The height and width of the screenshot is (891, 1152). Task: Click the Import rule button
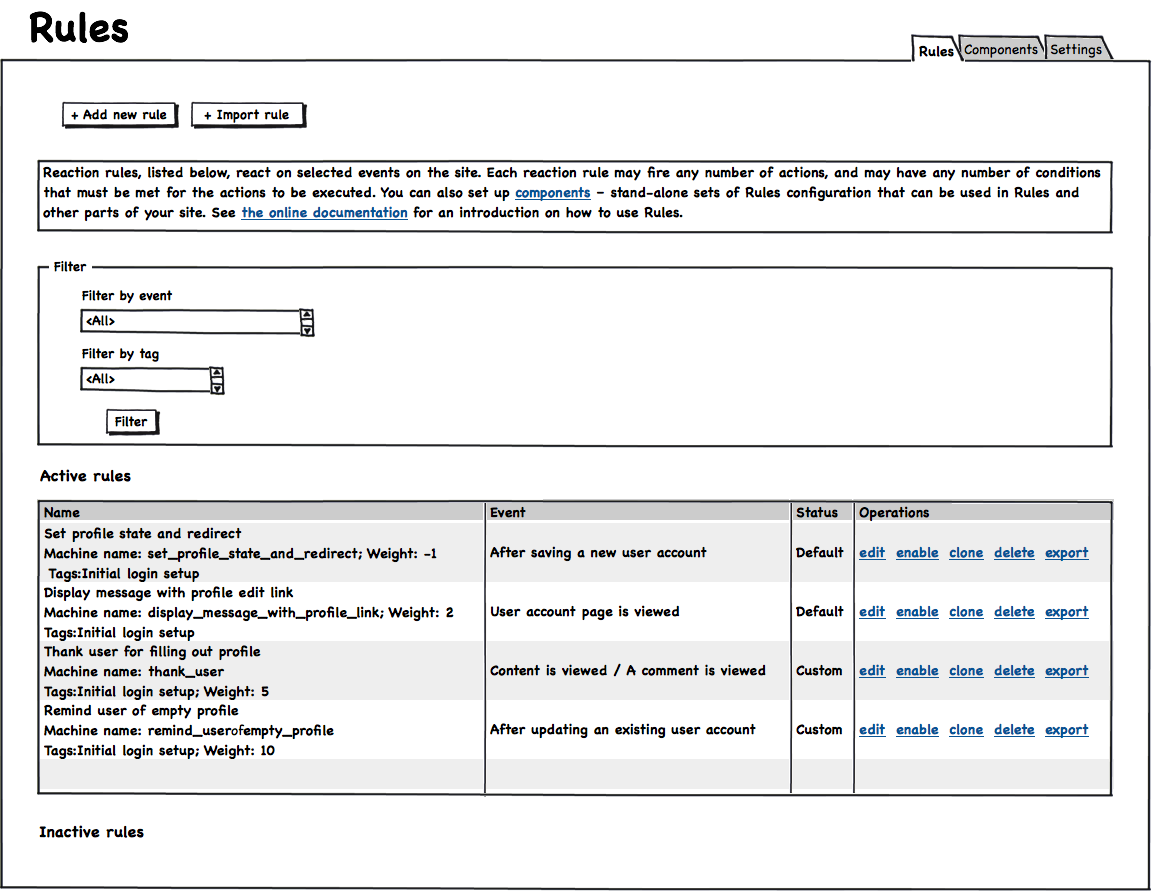pos(247,115)
